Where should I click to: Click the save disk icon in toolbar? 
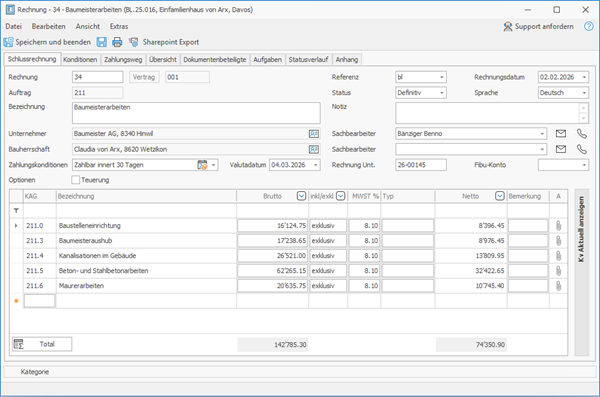point(101,42)
